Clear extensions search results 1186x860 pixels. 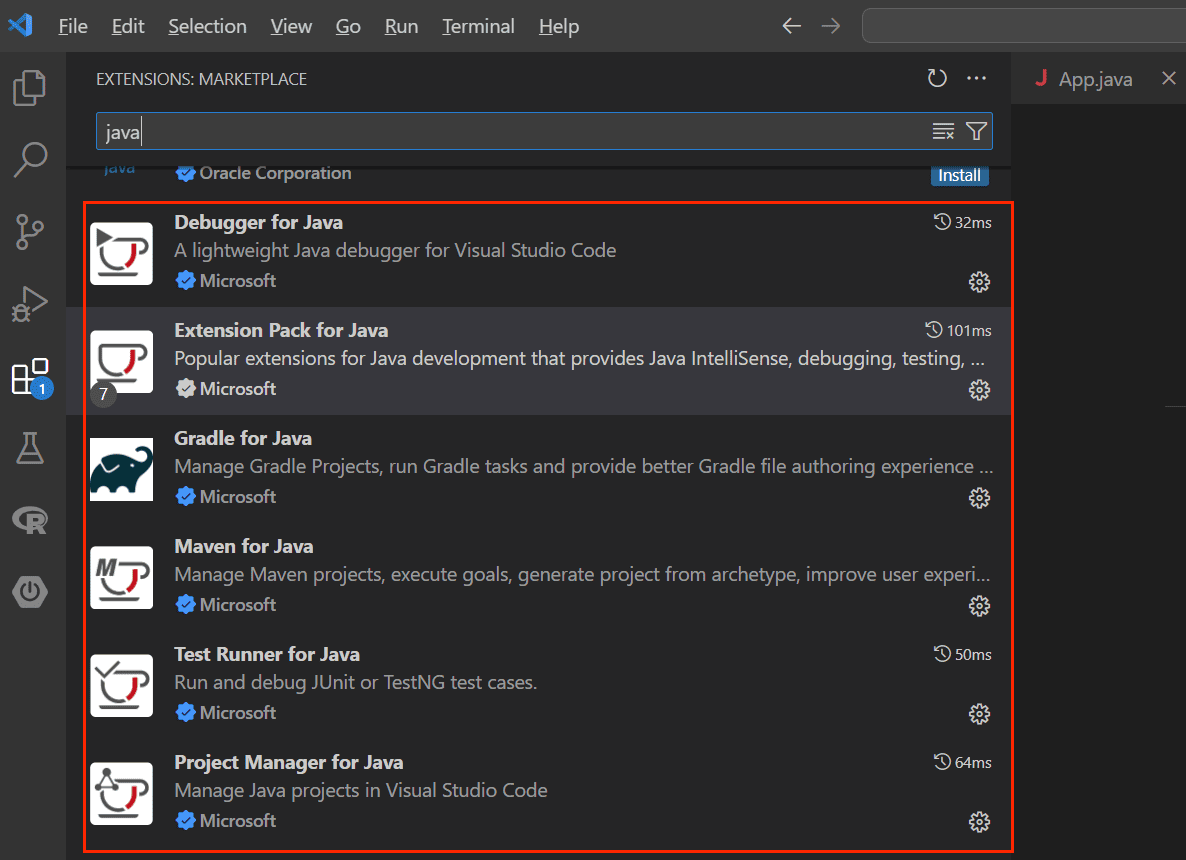click(x=943, y=132)
